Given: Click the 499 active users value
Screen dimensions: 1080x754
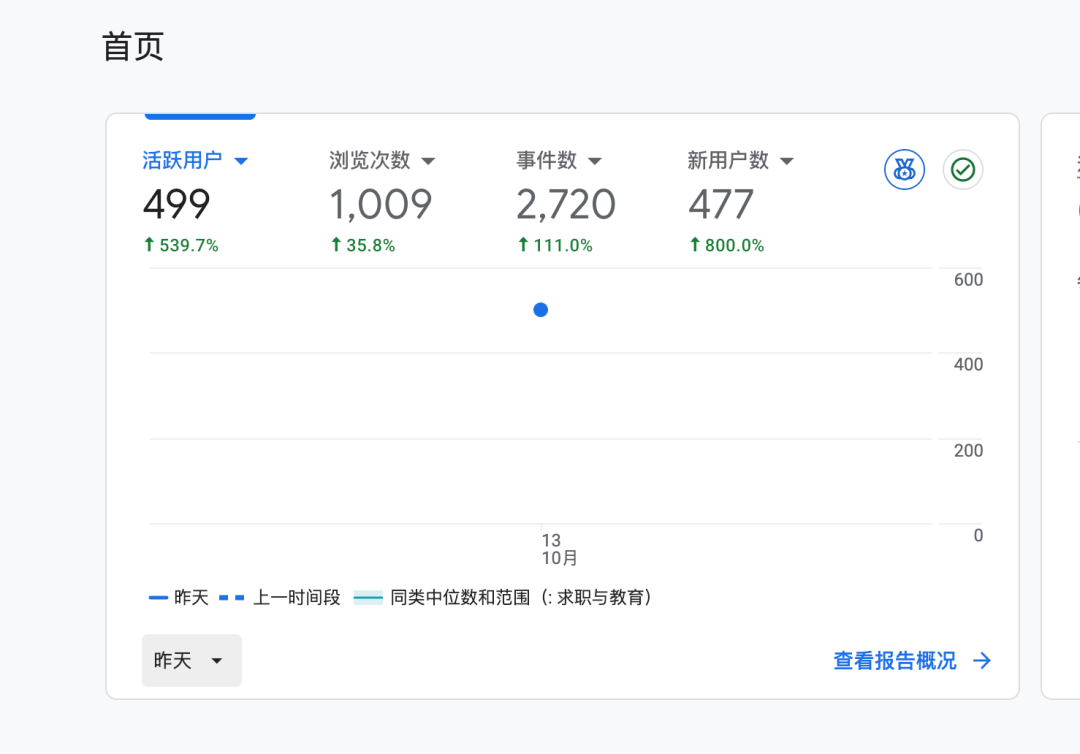Looking at the screenshot, I should 176,205.
